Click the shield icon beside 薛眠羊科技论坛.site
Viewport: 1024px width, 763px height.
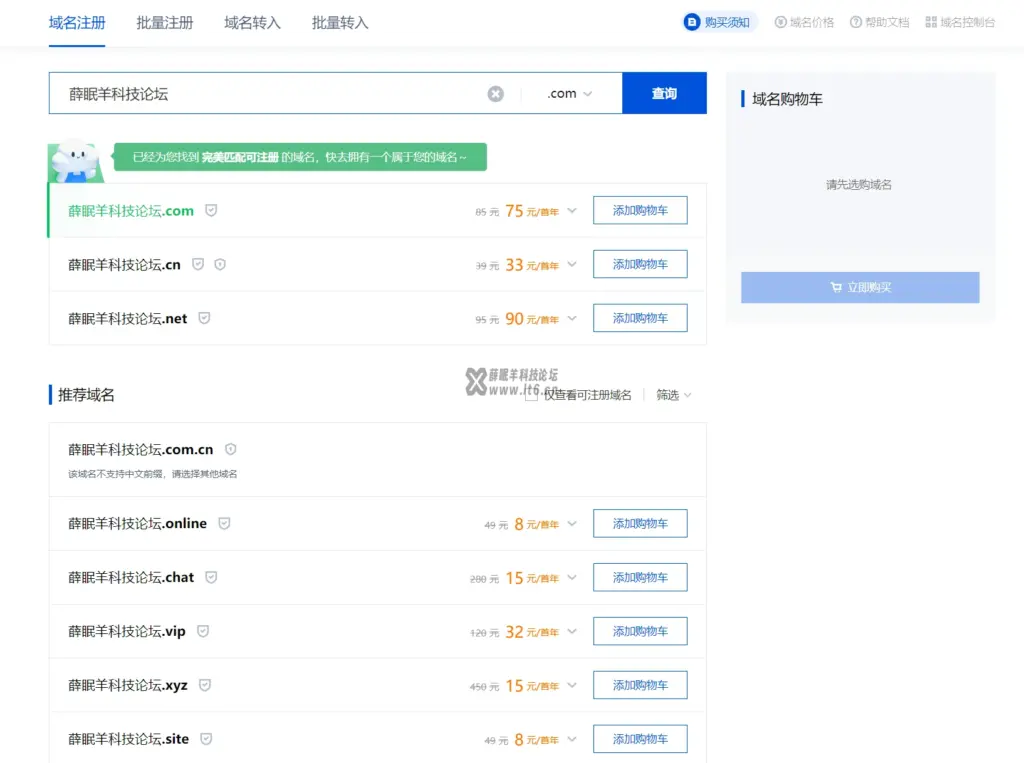tap(206, 739)
